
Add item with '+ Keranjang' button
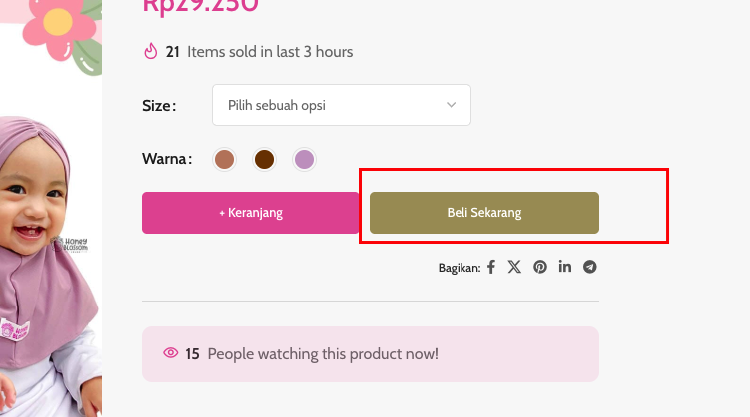[x=251, y=213]
